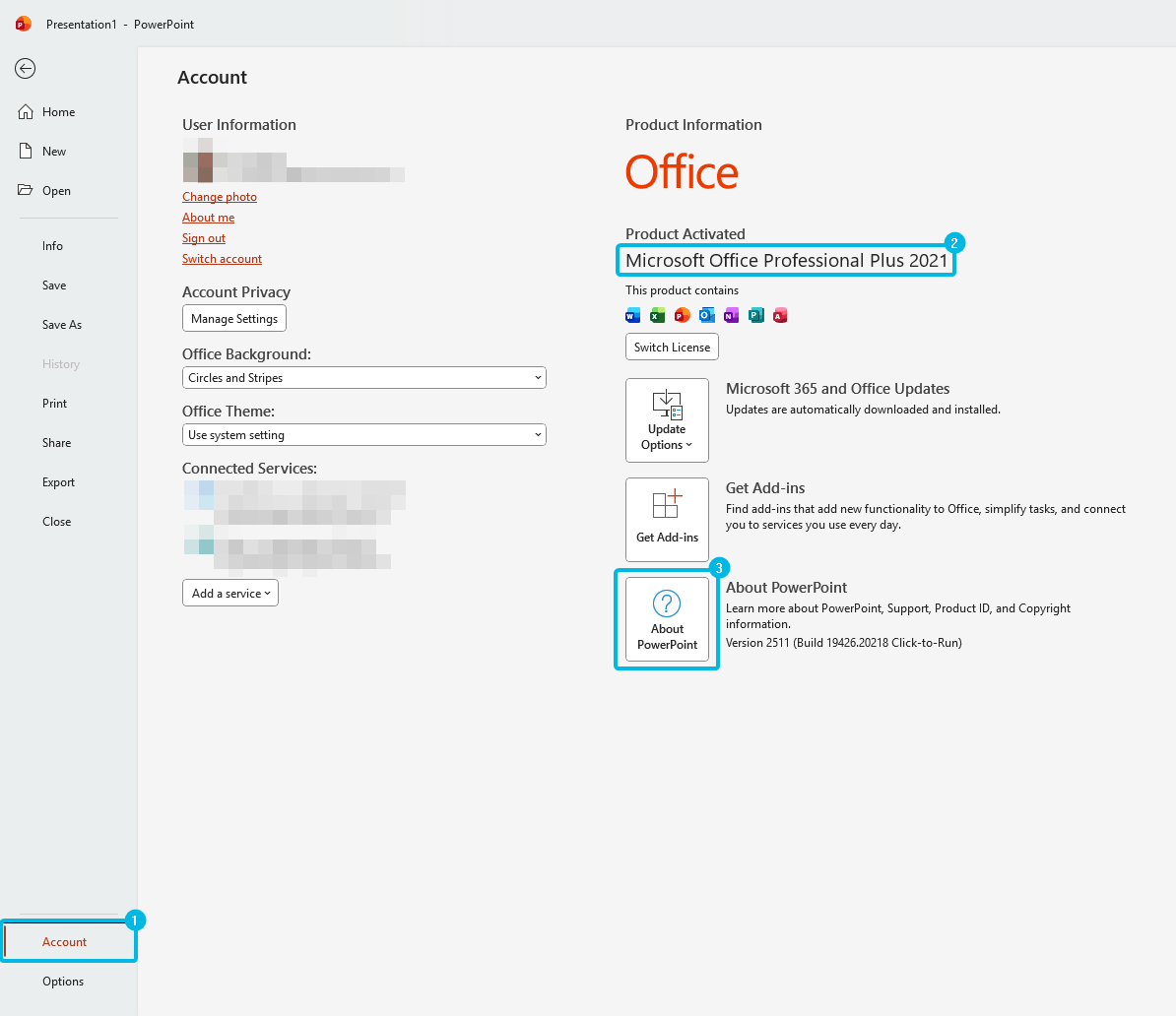Click the Switch account link
The image size is (1176, 1016).
[222, 259]
